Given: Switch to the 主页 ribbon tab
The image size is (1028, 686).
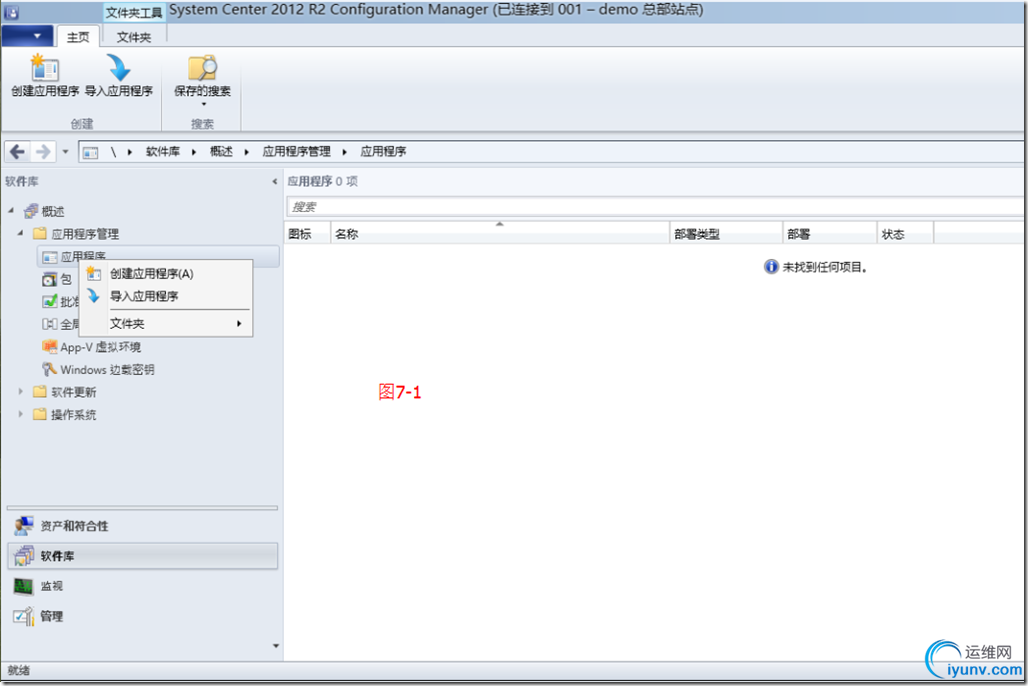Looking at the screenshot, I should point(78,37).
